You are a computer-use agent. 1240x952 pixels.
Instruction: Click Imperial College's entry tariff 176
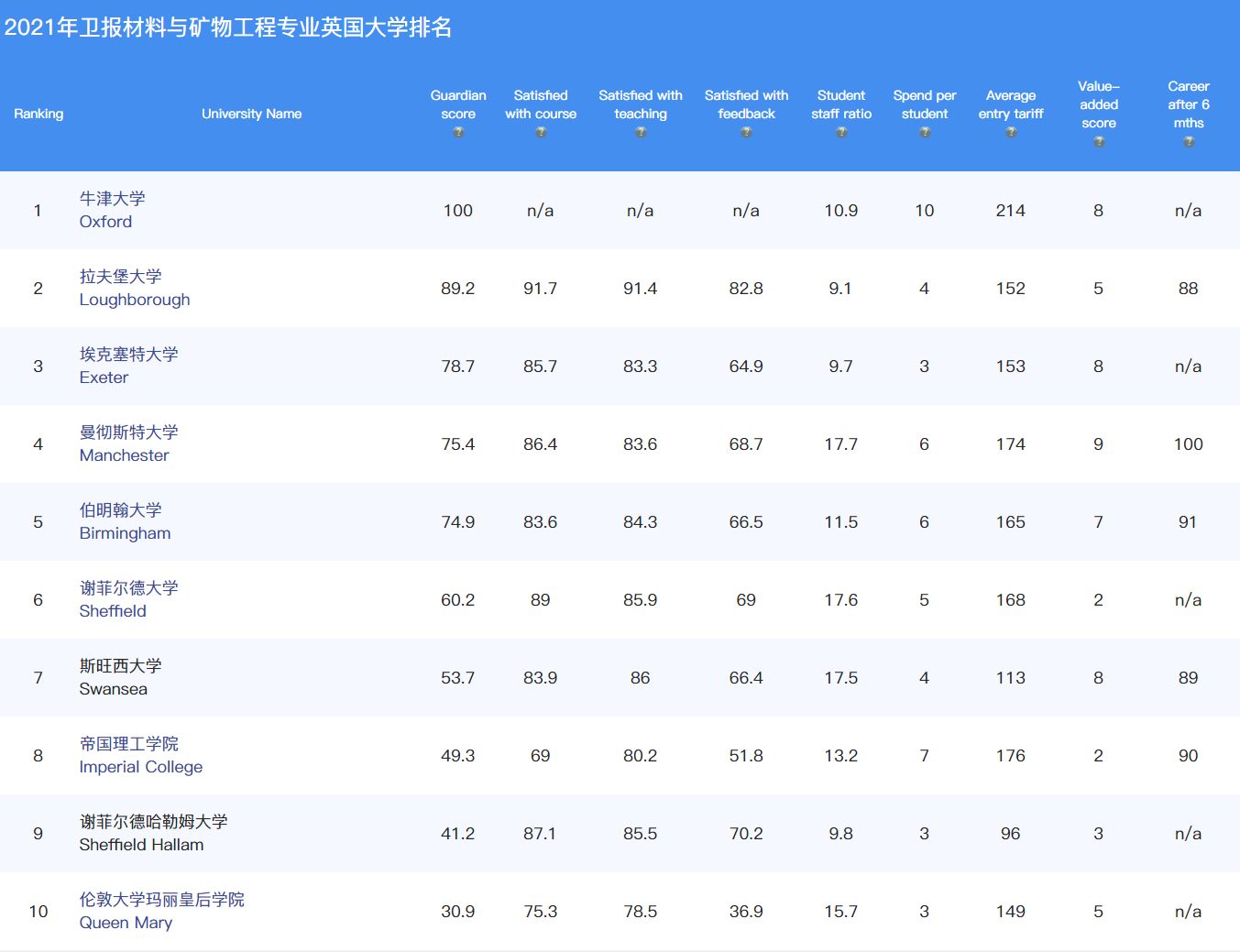click(x=1011, y=756)
